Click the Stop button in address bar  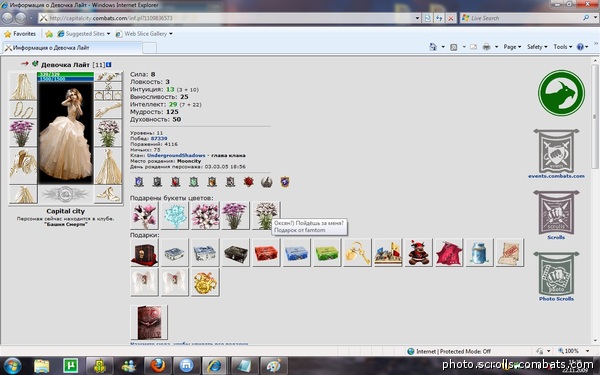[x=451, y=18]
